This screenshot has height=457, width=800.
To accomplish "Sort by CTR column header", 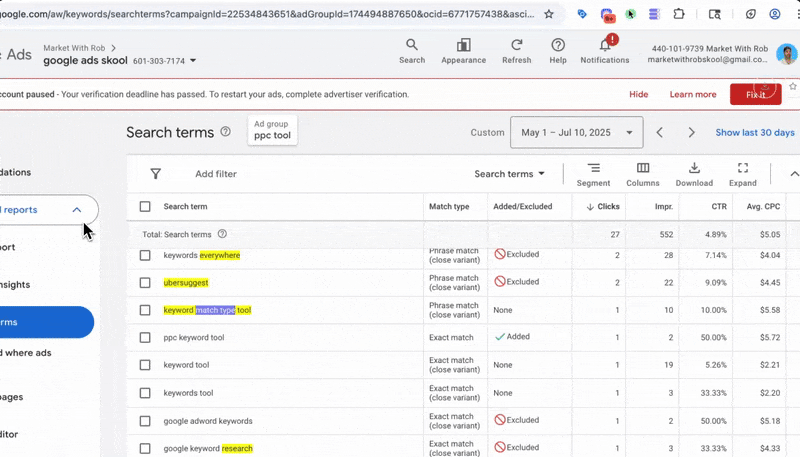I will [x=719, y=207].
